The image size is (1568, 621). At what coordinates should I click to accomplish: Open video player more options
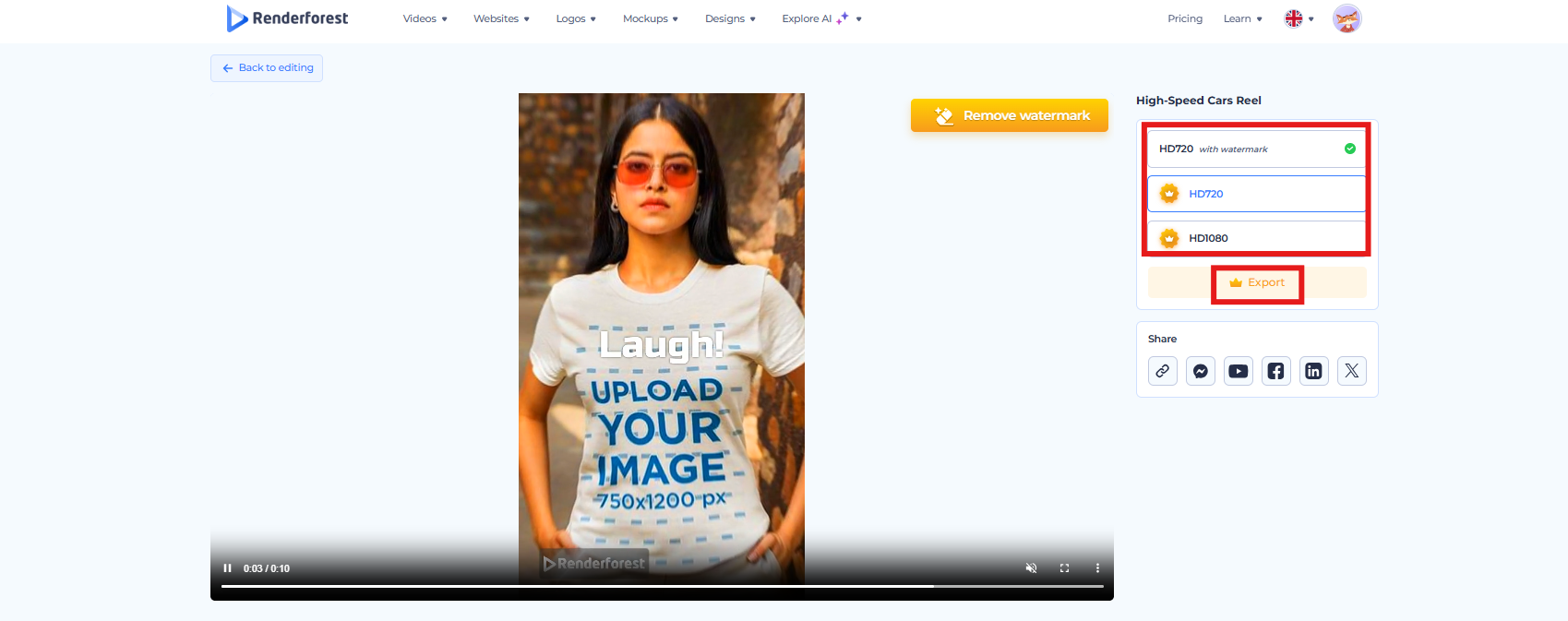pos(1097,568)
